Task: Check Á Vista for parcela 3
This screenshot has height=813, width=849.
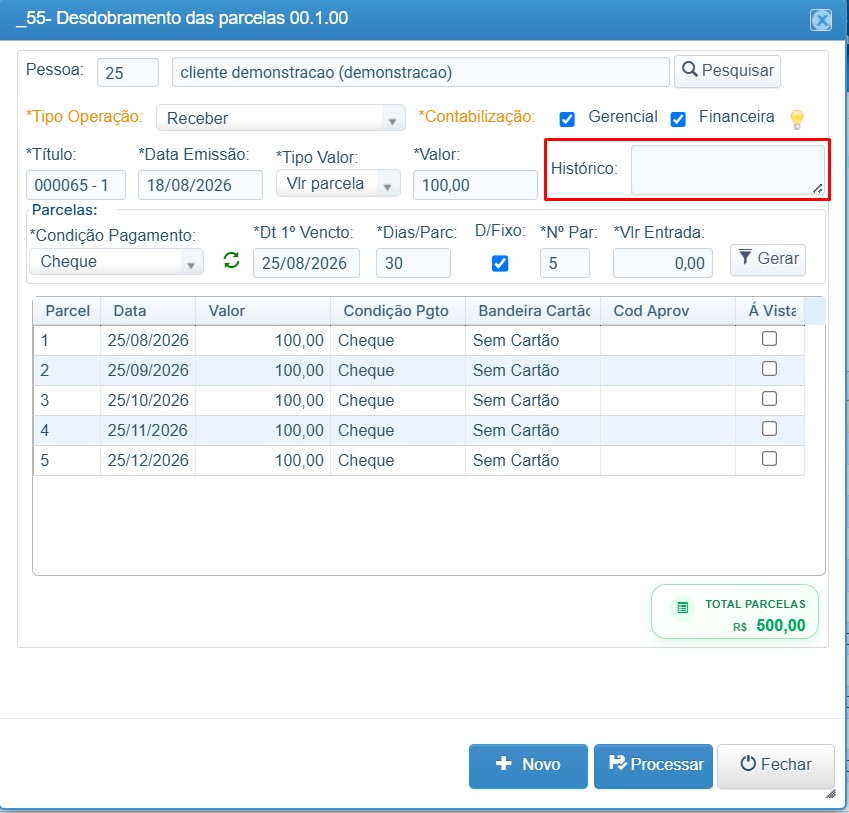Action: (x=769, y=399)
